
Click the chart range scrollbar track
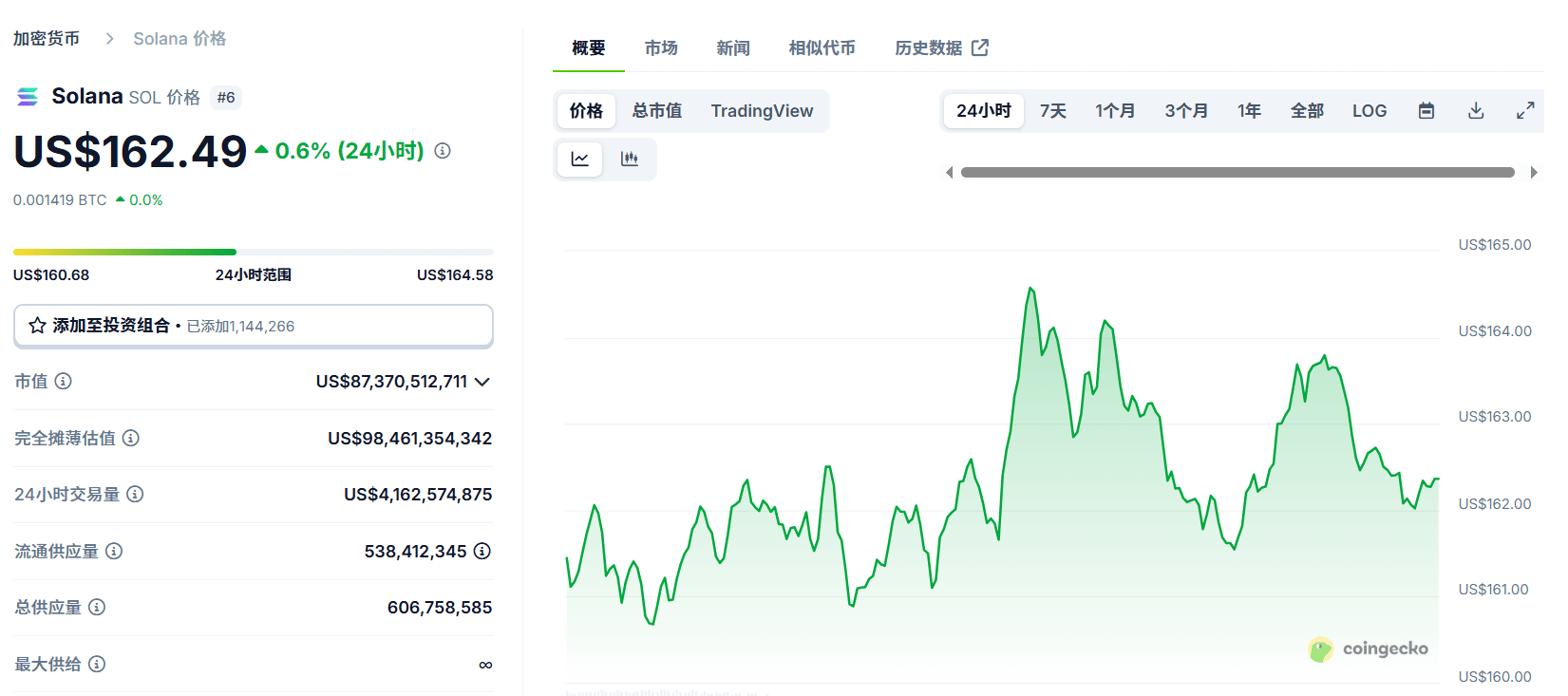[x=1237, y=172]
